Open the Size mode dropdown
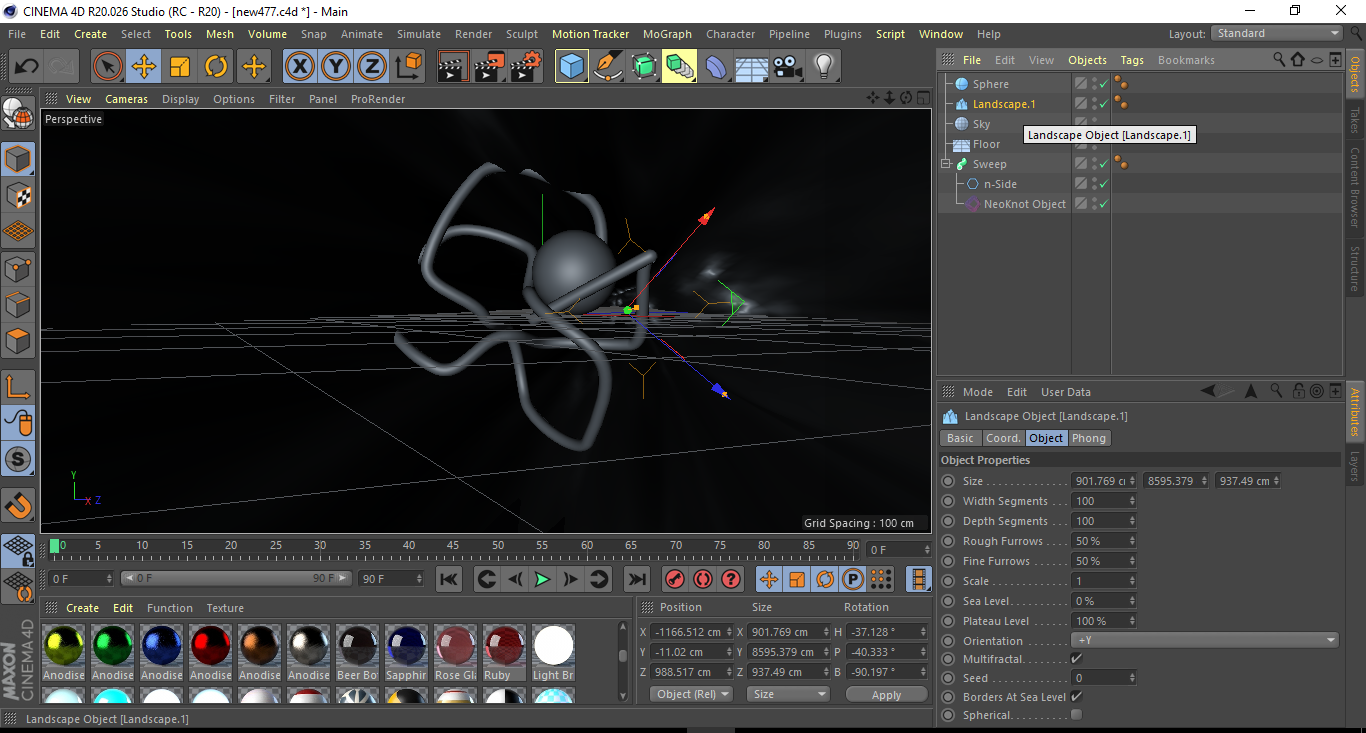The image size is (1366, 733). (790, 694)
